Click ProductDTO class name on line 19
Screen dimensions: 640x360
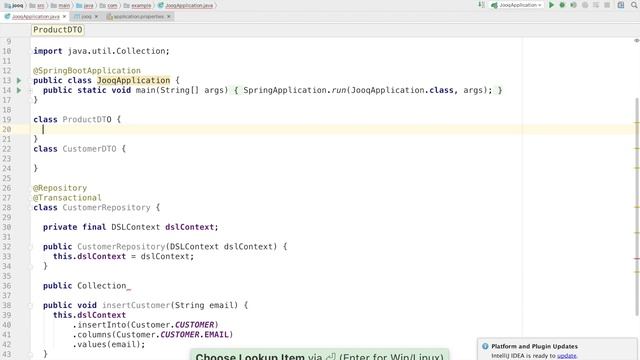[x=87, y=120]
